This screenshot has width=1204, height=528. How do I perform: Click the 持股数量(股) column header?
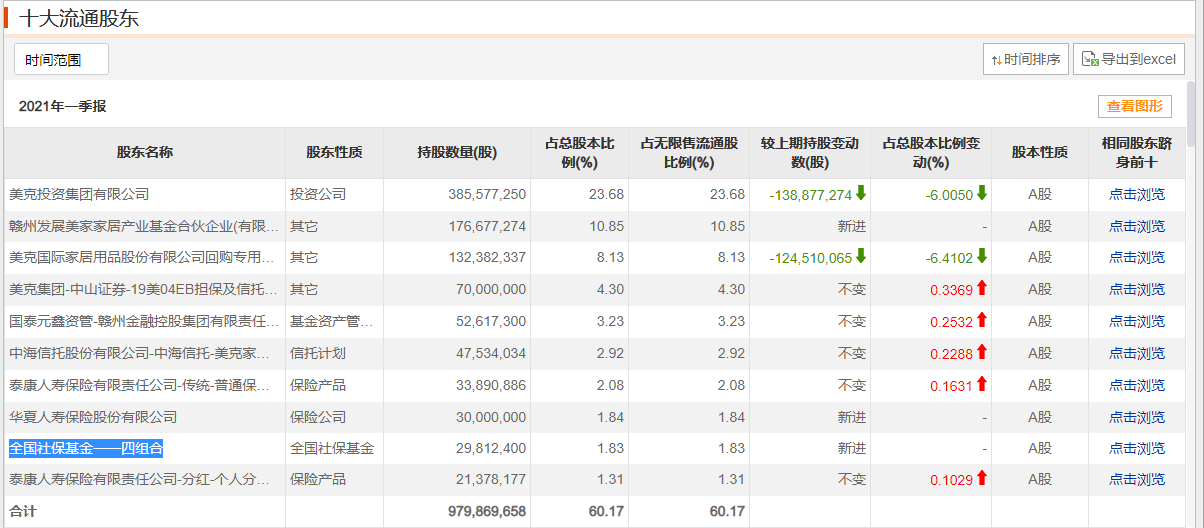coord(457,153)
